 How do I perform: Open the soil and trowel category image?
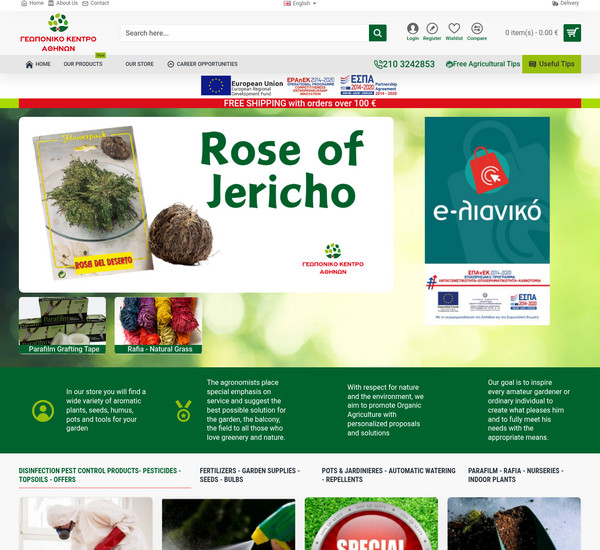[x=514, y=524]
